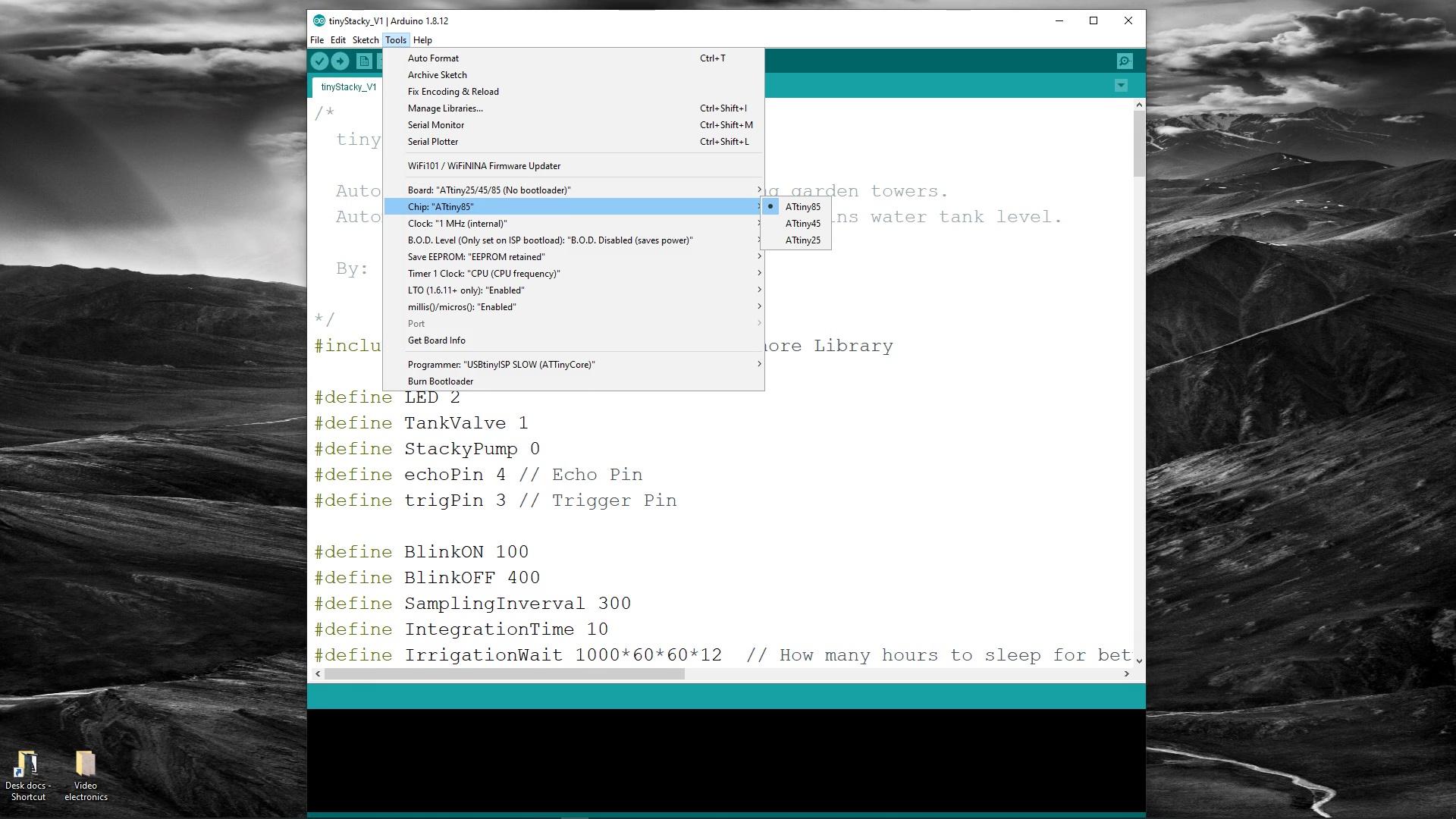The height and width of the screenshot is (819, 1456).
Task: Choose Manage Libraries menu entry
Action: pyautogui.click(x=445, y=108)
